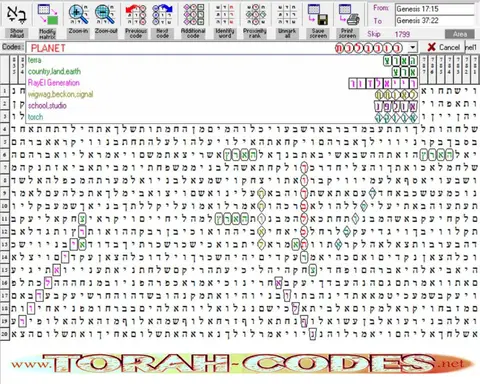Click row number 6 header
The height and width of the screenshot is (384, 480).
coord(4,155)
